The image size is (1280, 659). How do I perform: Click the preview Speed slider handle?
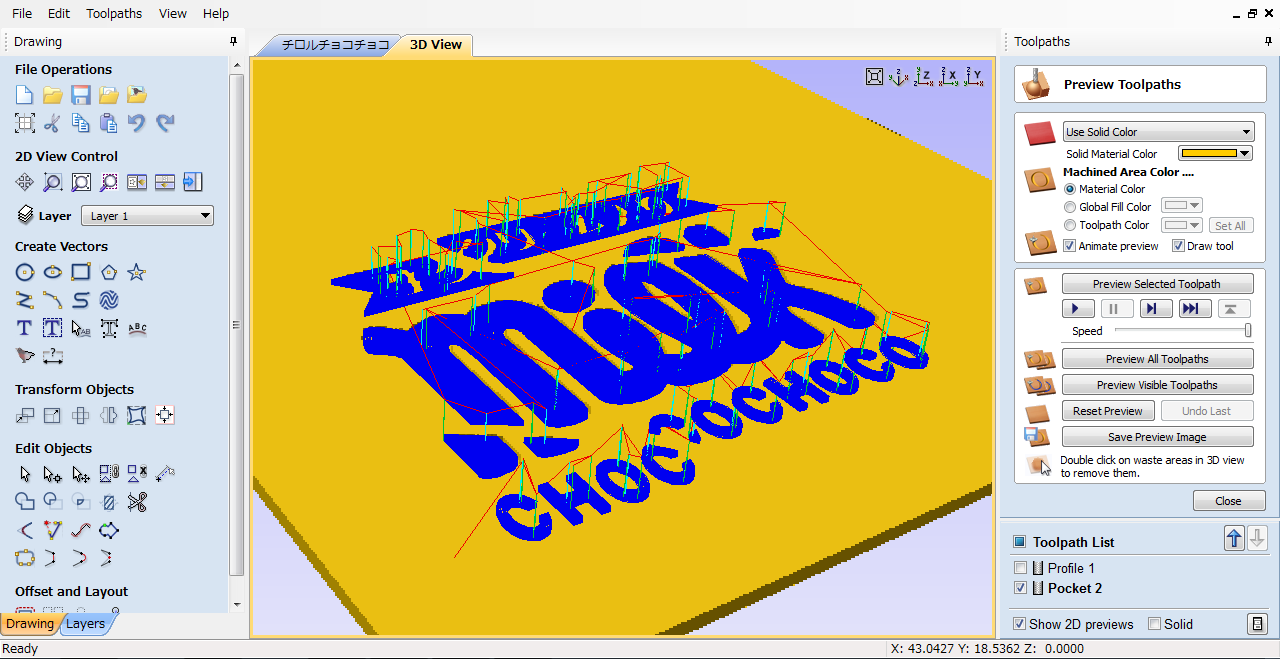pos(1248,331)
